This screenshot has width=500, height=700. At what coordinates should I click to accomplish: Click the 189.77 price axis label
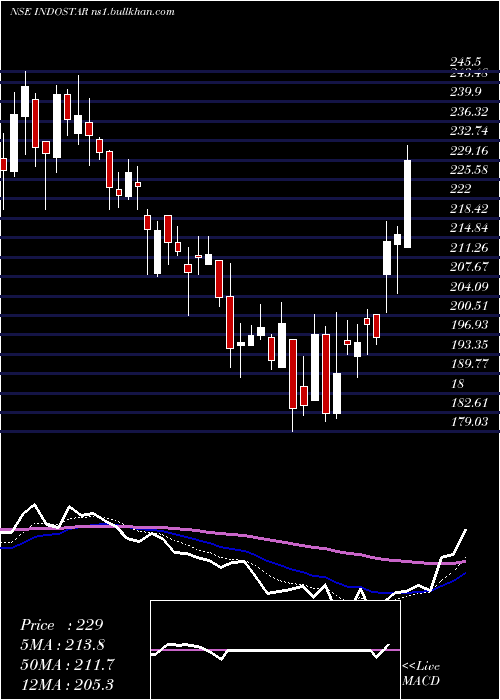tap(469, 364)
